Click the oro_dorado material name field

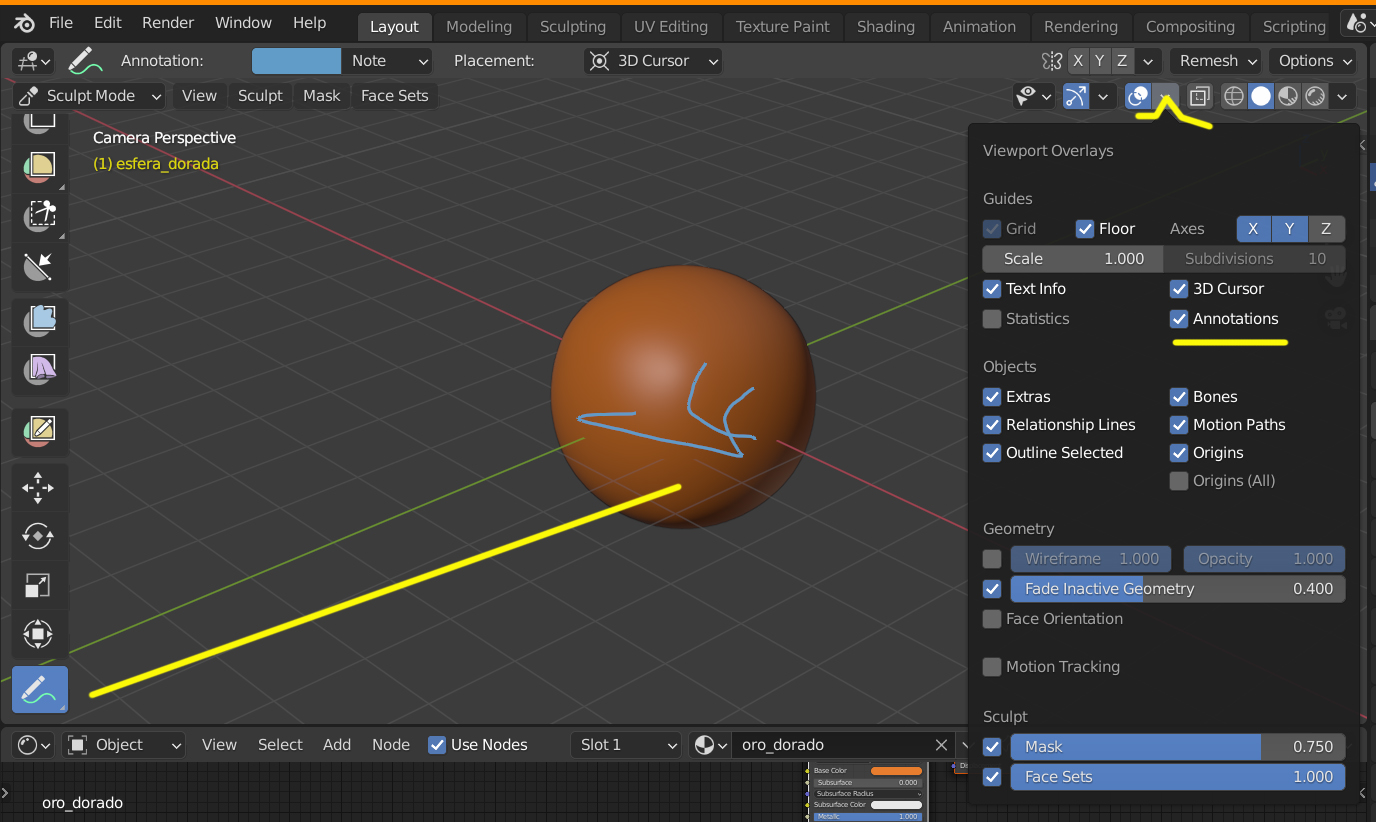[x=832, y=745]
